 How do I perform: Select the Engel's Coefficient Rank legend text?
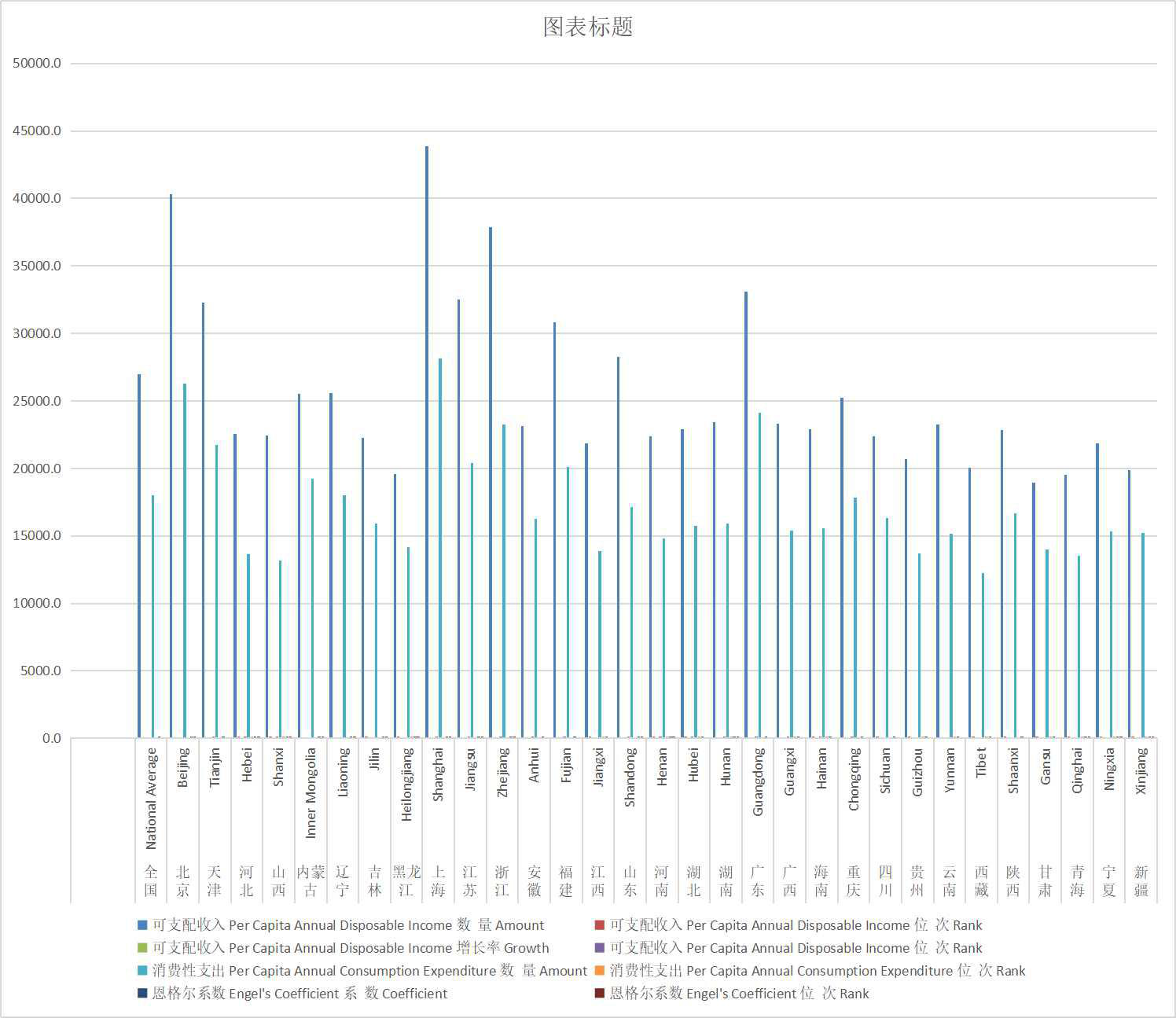pos(740,994)
